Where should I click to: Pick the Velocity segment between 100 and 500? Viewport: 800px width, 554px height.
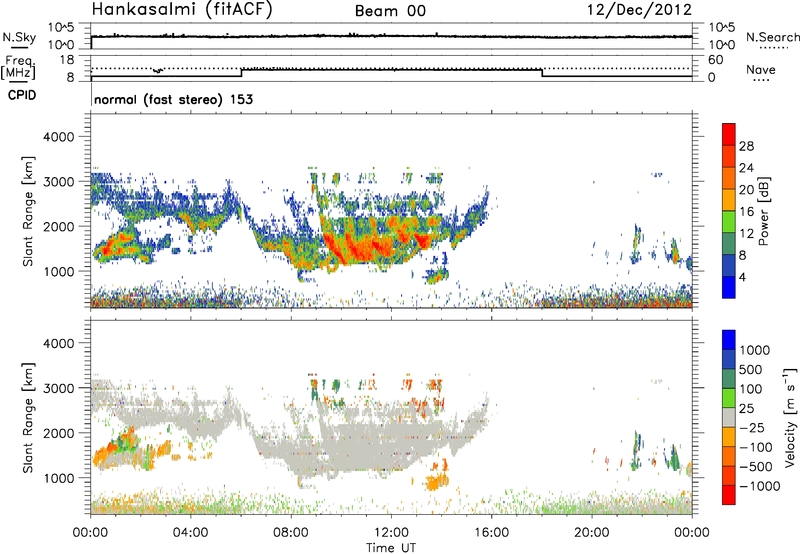coord(729,379)
